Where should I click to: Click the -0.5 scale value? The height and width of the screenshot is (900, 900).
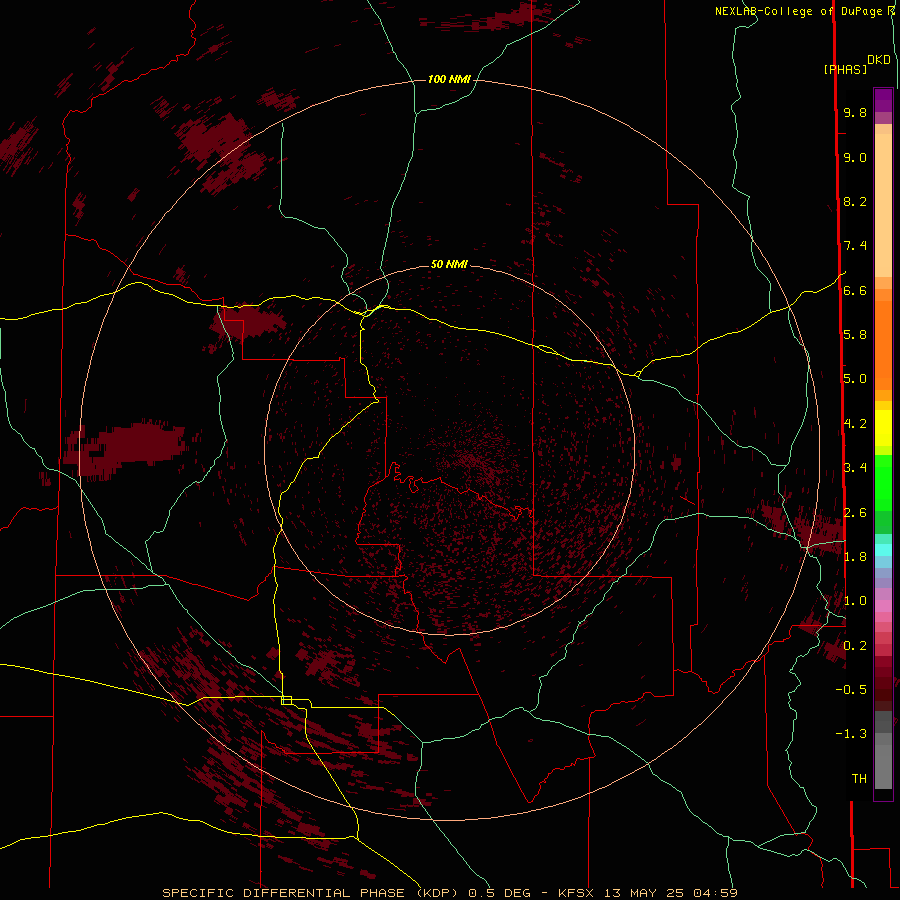click(851, 690)
